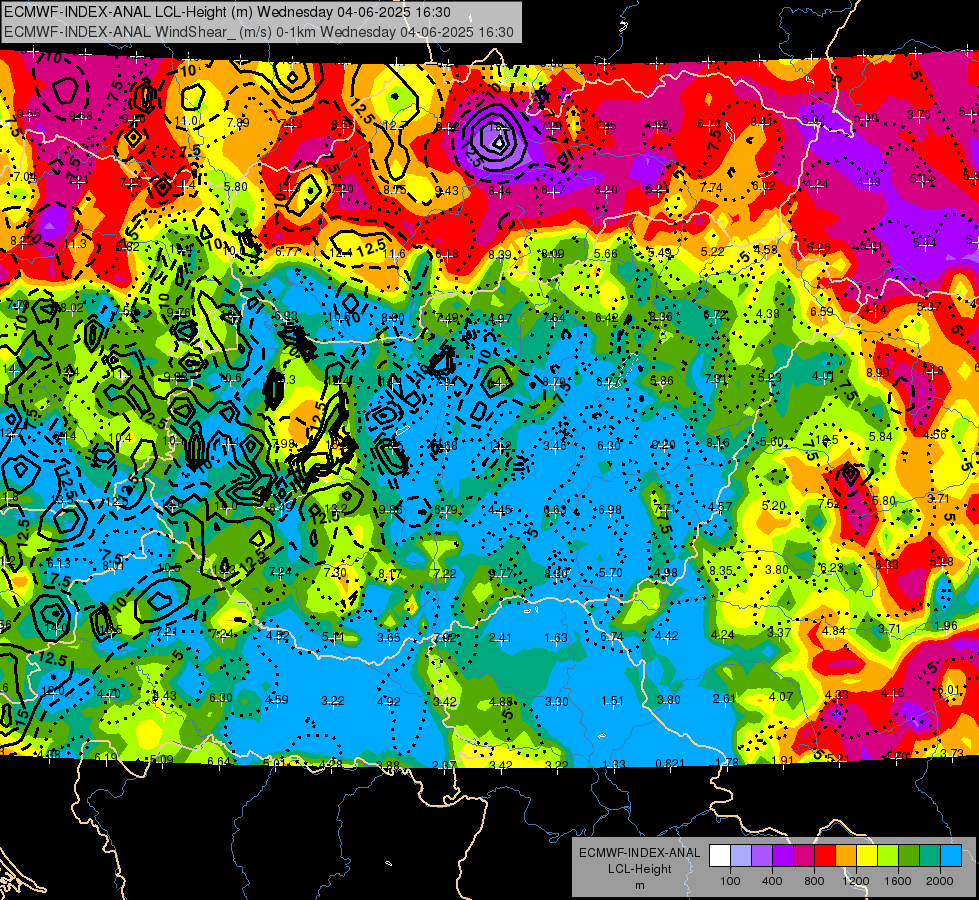Image resolution: width=979 pixels, height=900 pixels.
Task: Click the orange legend swatch
Action: point(846,855)
